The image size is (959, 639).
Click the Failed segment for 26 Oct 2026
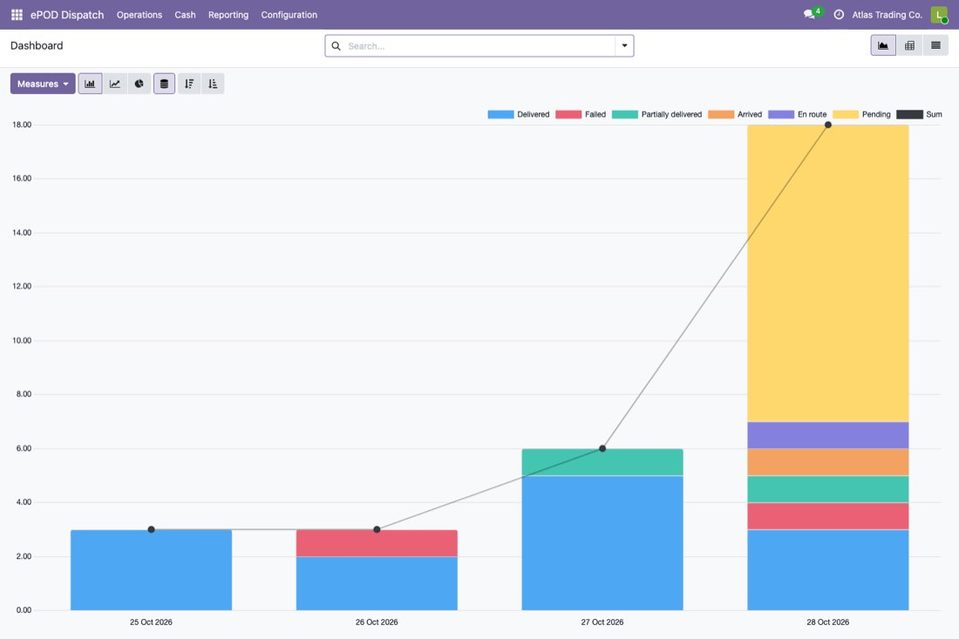[x=377, y=543]
